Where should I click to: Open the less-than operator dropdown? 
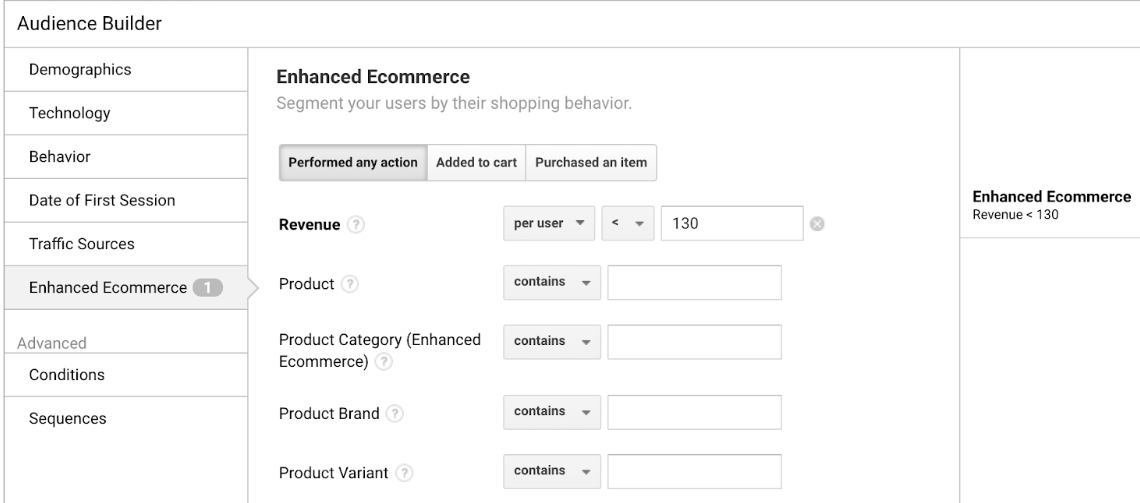click(x=628, y=223)
